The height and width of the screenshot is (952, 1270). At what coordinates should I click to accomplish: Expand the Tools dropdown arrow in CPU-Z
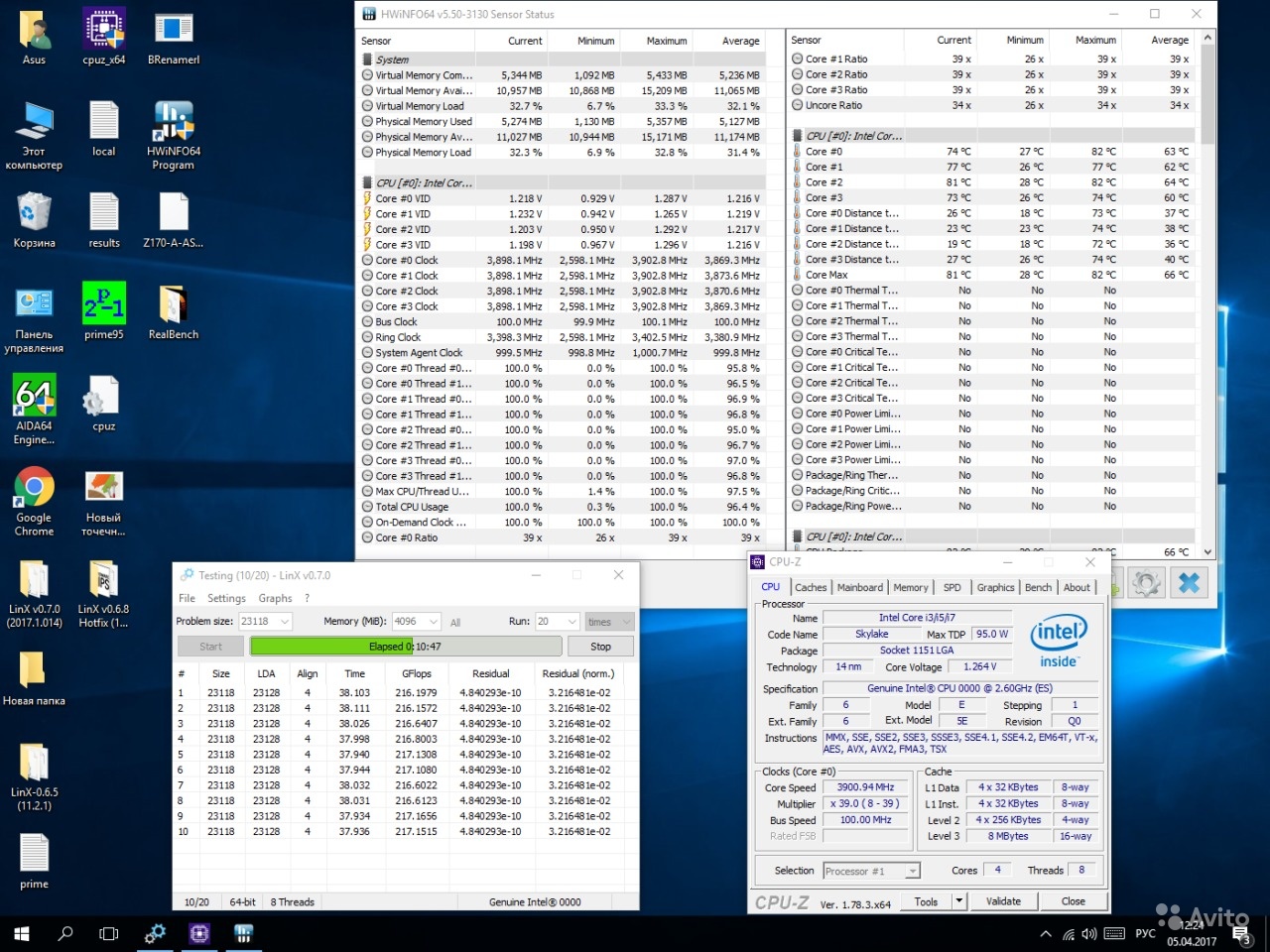(x=958, y=901)
